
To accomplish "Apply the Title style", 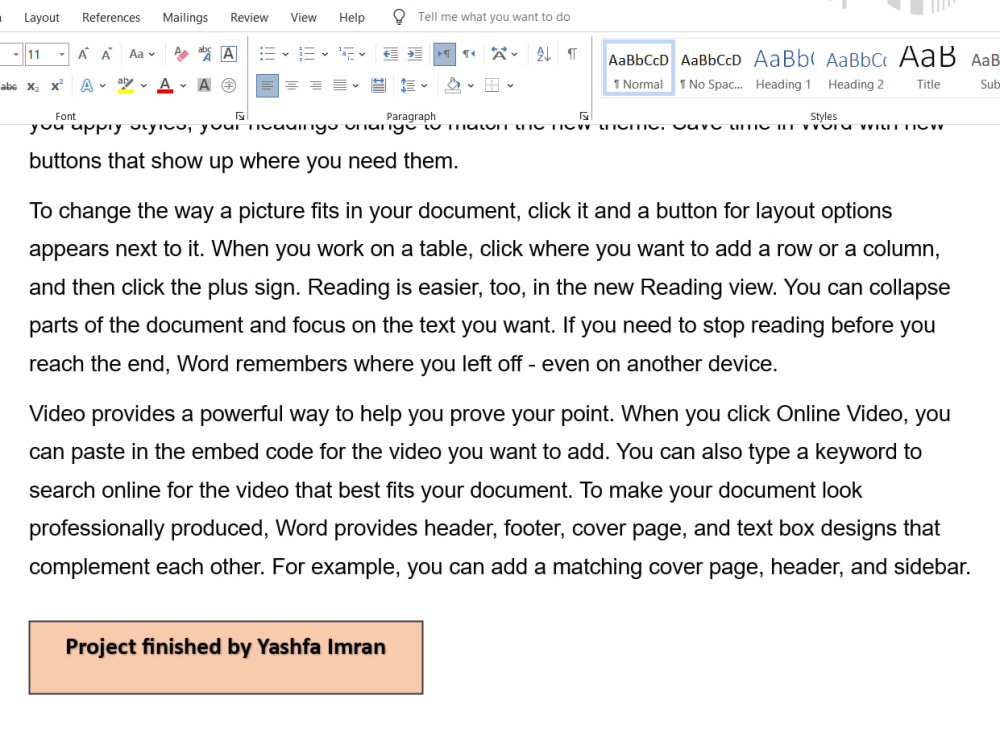I will pyautogui.click(x=928, y=68).
